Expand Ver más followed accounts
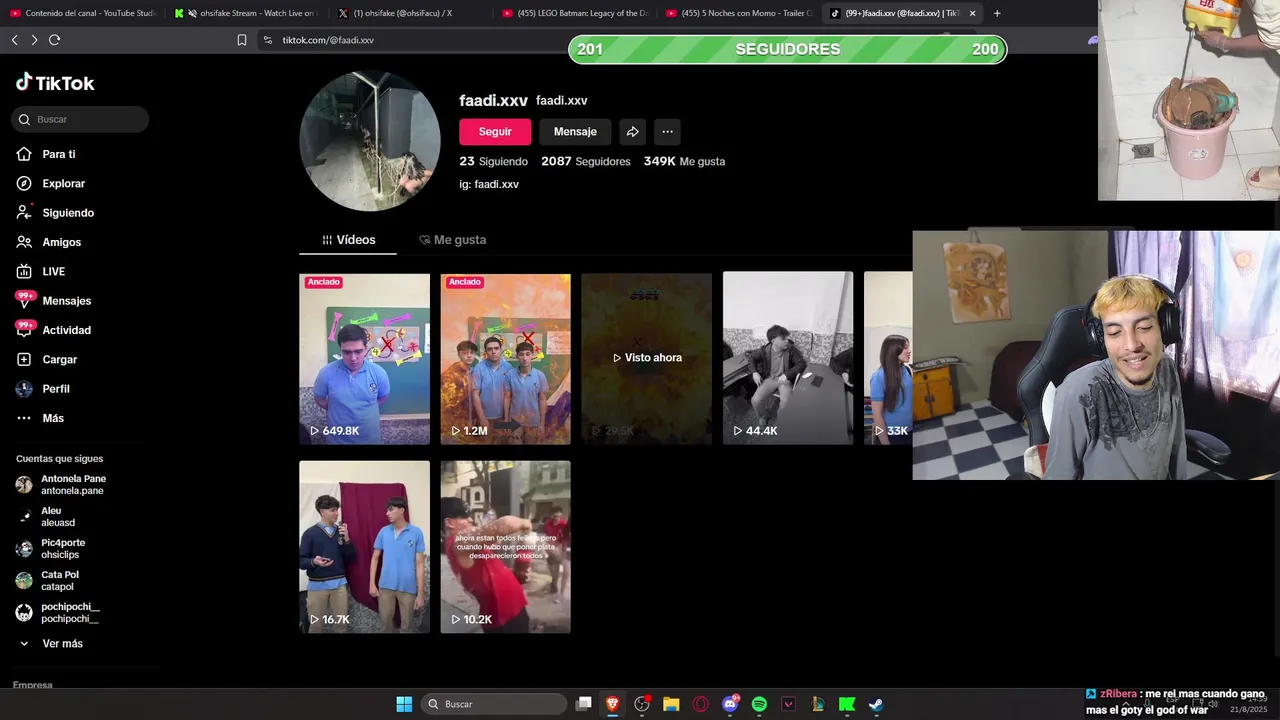1280x720 pixels. [51, 644]
